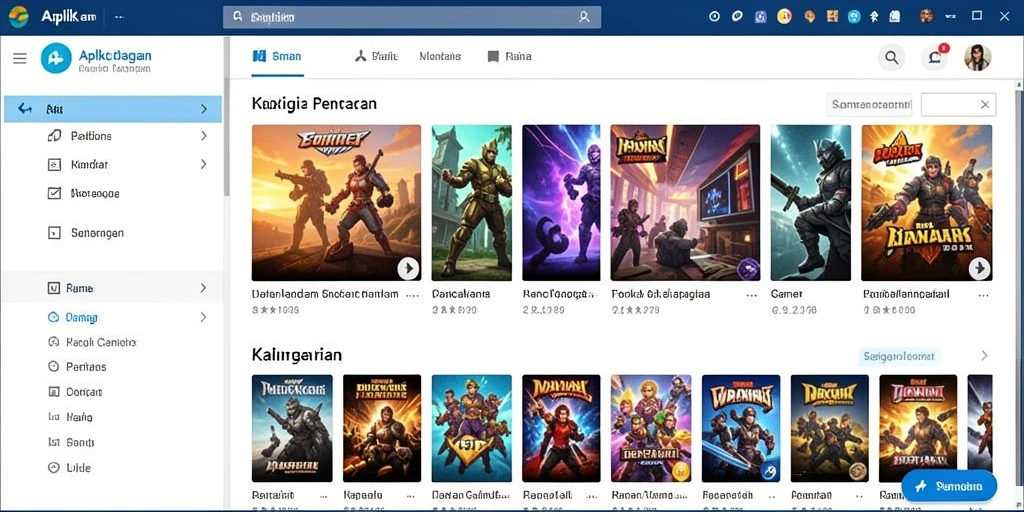
Task: Open the three-dot menu for Pornballenncatall card
Action: tap(984, 295)
